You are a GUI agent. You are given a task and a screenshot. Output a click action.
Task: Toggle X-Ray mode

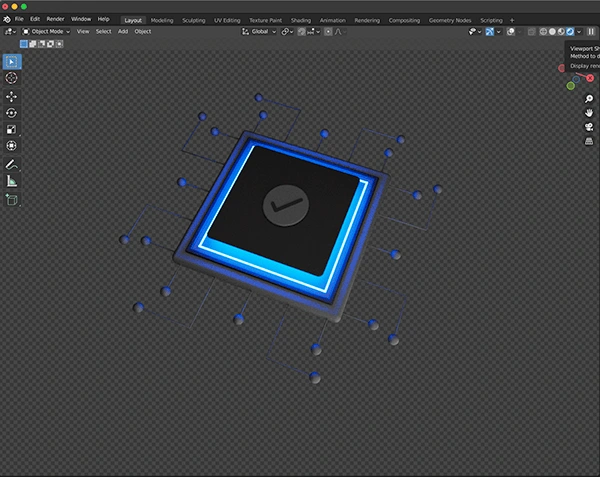pos(532,32)
